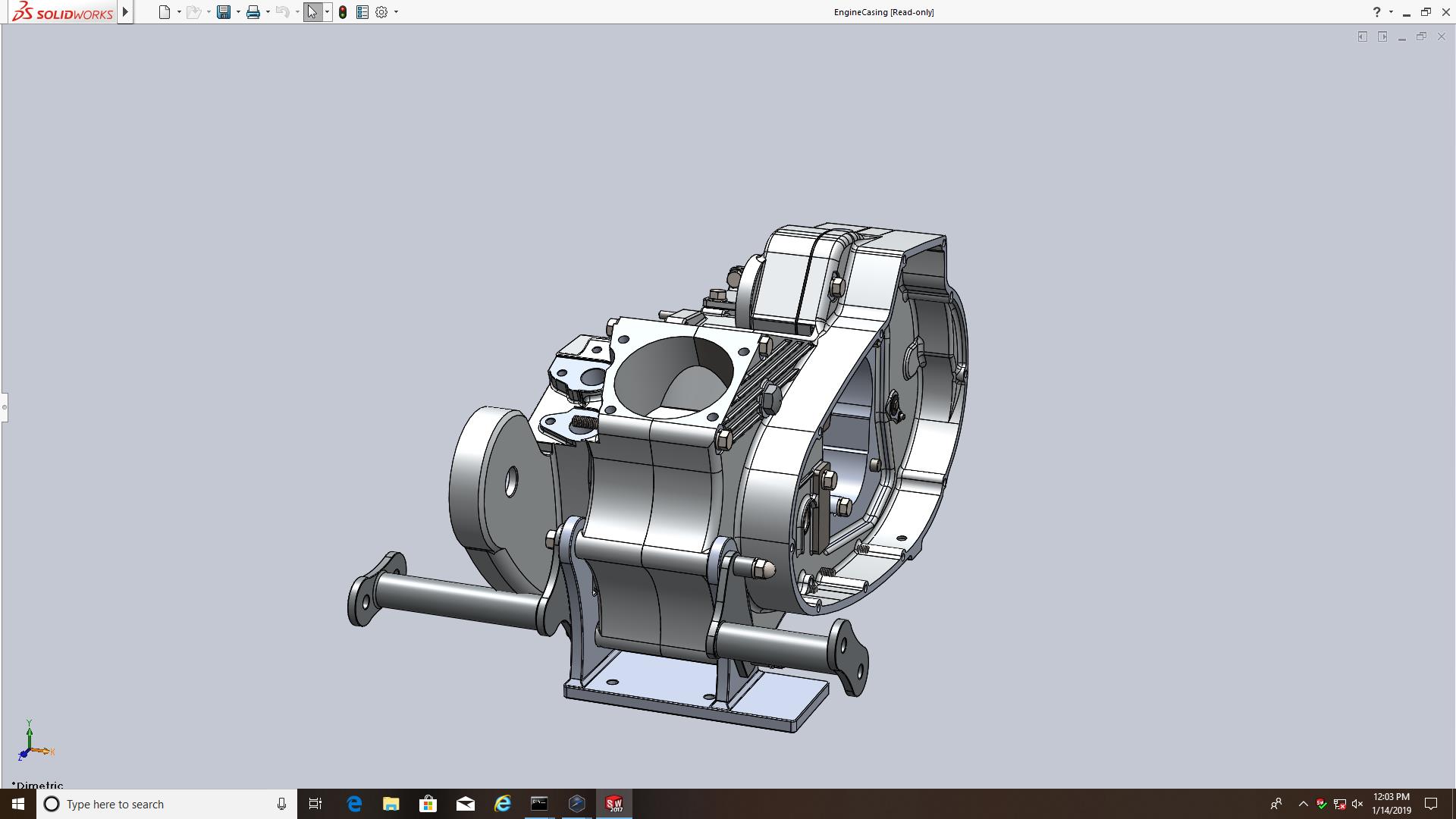The width and height of the screenshot is (1456, 819).
Task: Click the New document icon
Action: click(164, 12)
